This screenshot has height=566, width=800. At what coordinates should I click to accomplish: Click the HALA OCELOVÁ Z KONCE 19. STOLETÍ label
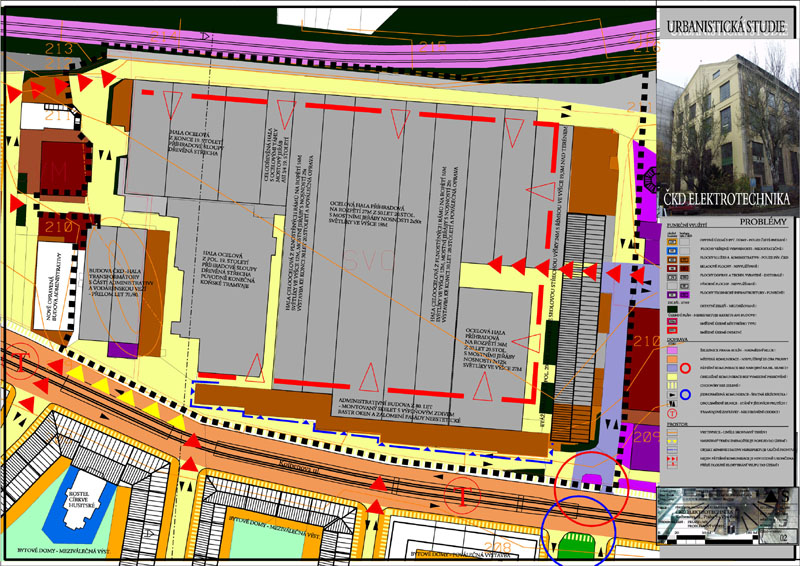tap(196, 141)
